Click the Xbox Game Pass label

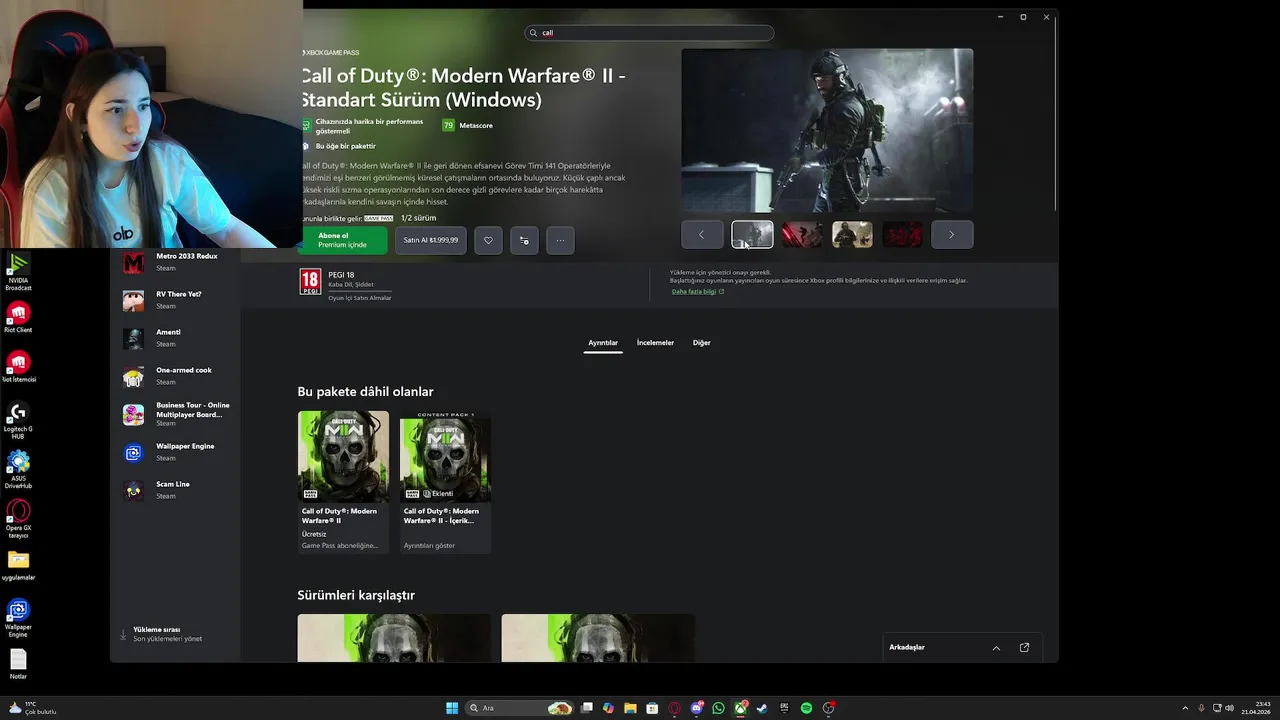tap(331, 52)
